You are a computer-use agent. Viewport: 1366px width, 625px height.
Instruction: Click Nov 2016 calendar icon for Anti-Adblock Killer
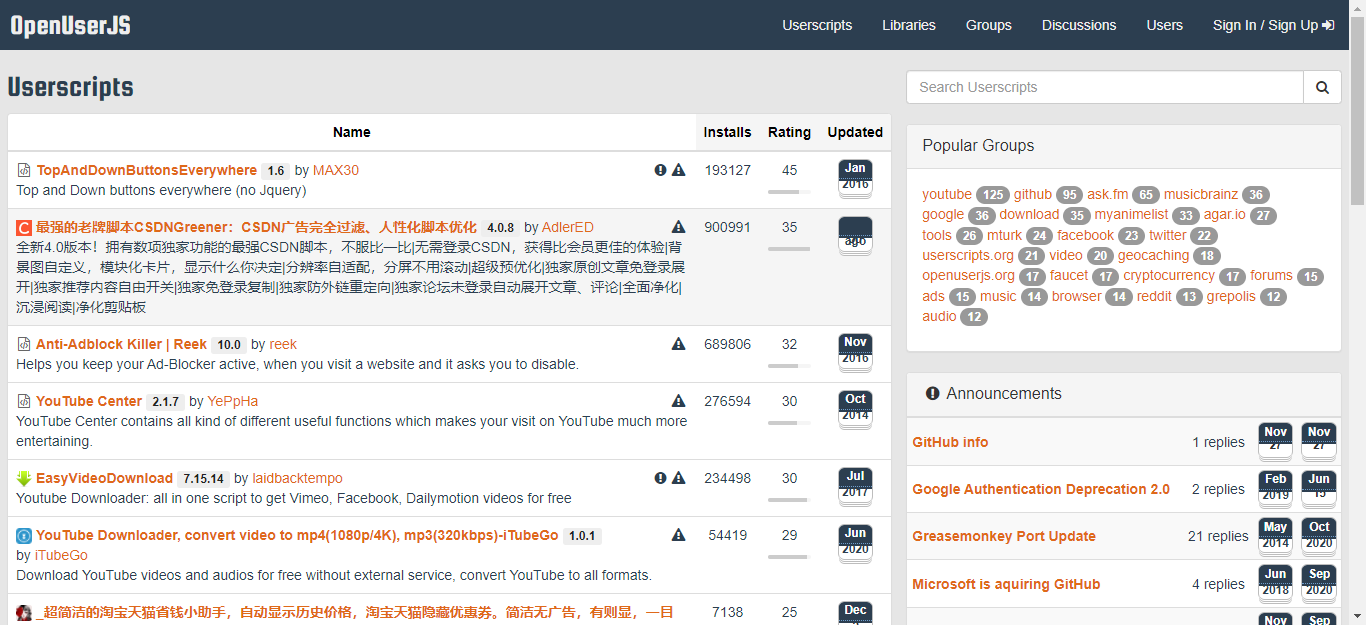click(855, 353)
